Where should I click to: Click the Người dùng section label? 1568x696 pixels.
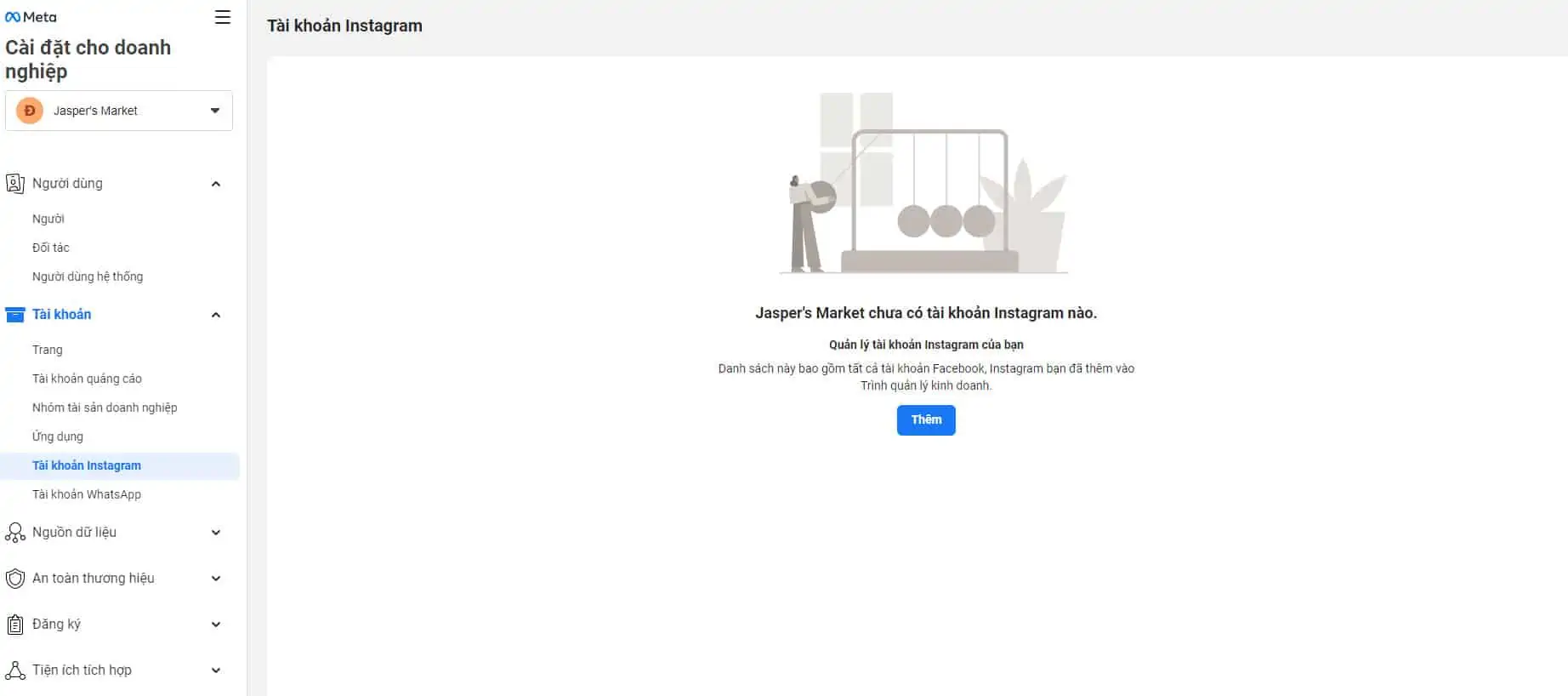[67, 183]
